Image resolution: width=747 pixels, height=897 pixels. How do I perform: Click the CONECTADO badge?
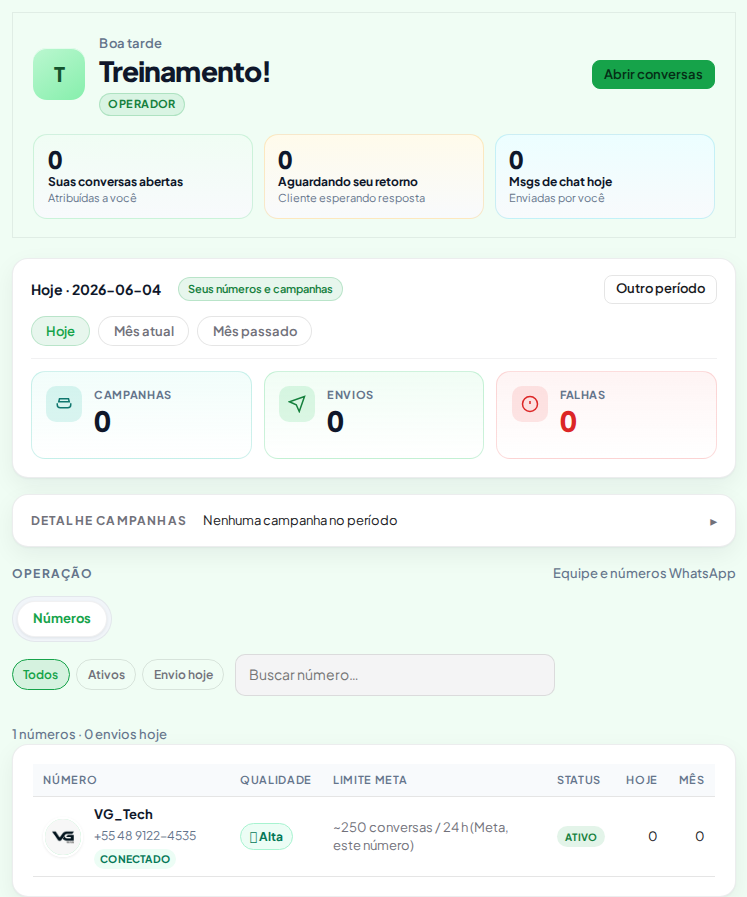pyautogui.click(x=135, y=859)
